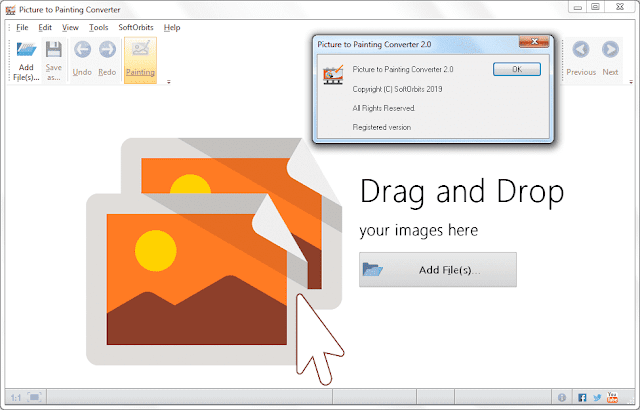Open the SoftOrbits menu
Image resolution: width=640 pixels, height=410 pixels.
pos(136,27)
